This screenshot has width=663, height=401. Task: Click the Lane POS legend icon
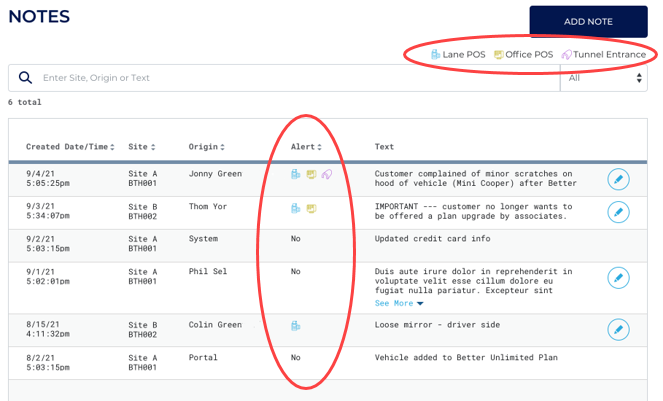click(x=436, y=55)
